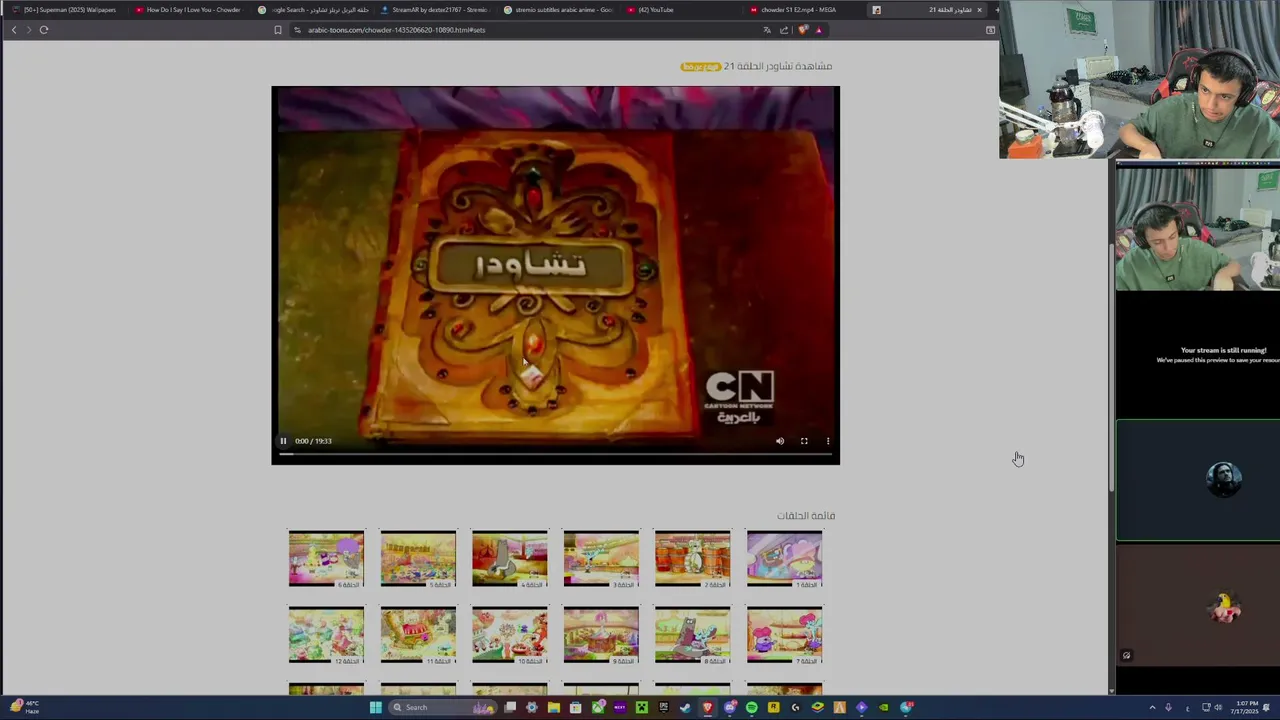Open Microsoft Store from taskbar

(575, 707)
